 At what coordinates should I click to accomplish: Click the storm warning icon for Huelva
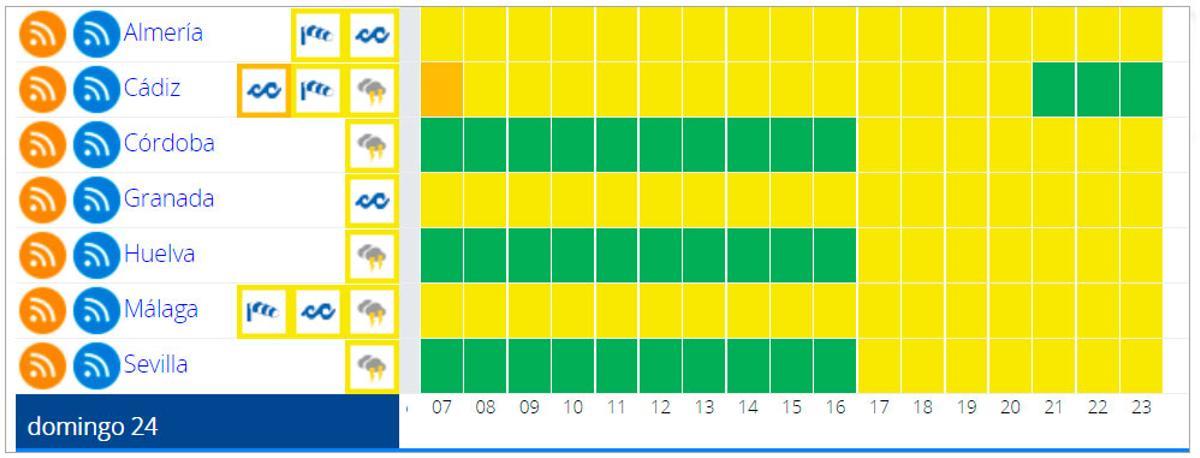372,257
